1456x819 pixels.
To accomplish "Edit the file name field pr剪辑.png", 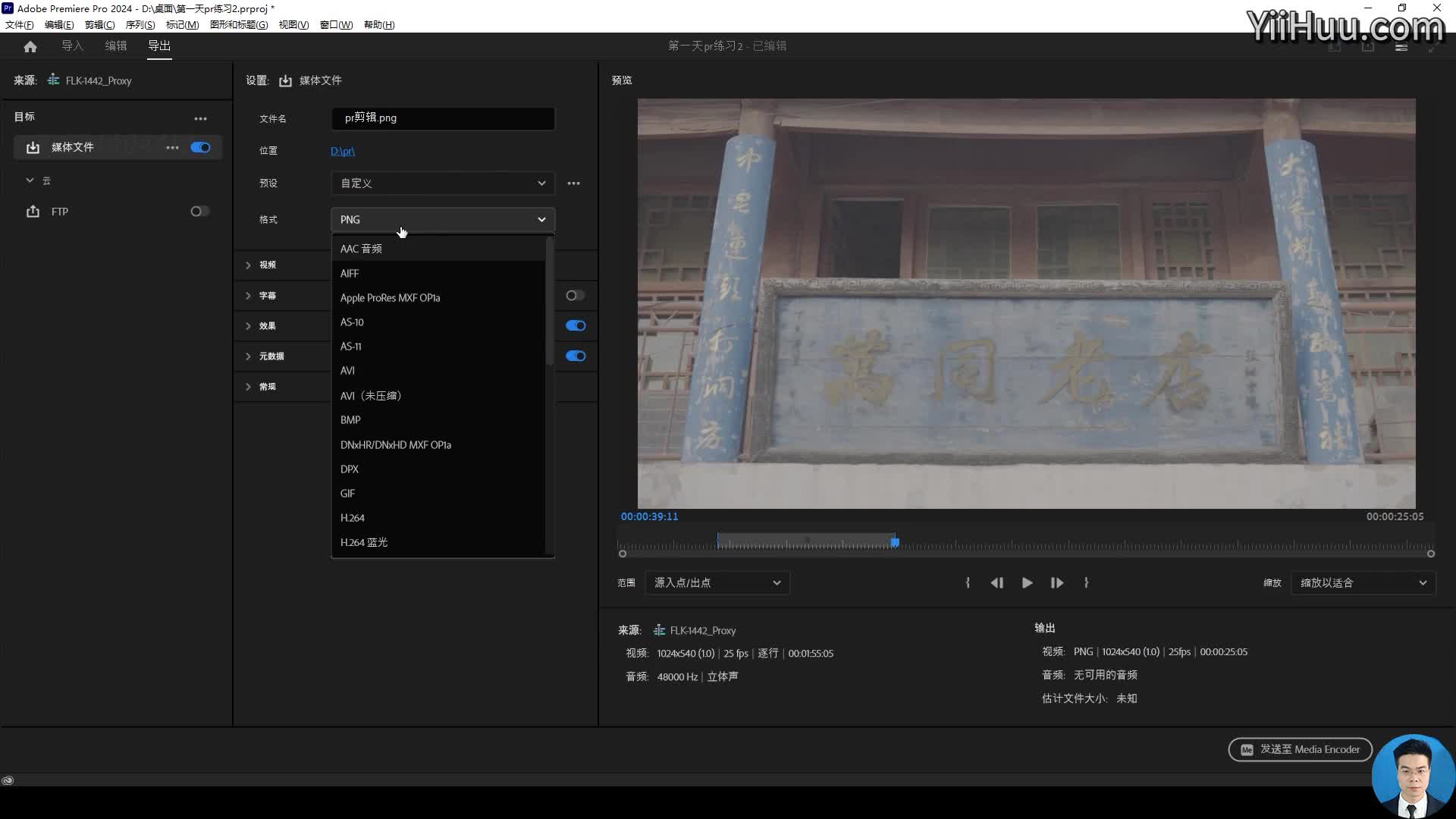I will pos(443,118).
